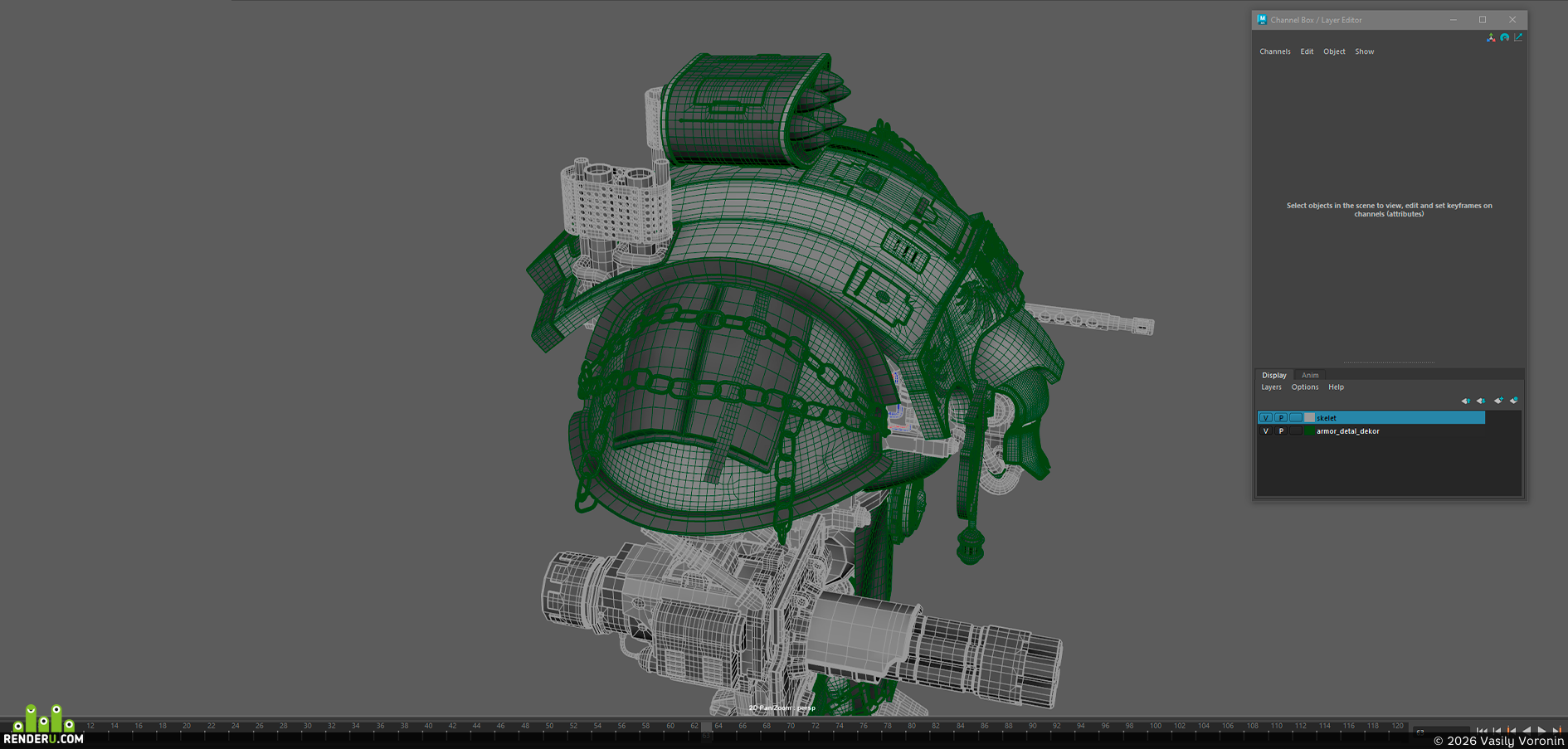Click the move layer down icon
The height and width of the screenshot is (749, 1568).
click(1481, 401)
